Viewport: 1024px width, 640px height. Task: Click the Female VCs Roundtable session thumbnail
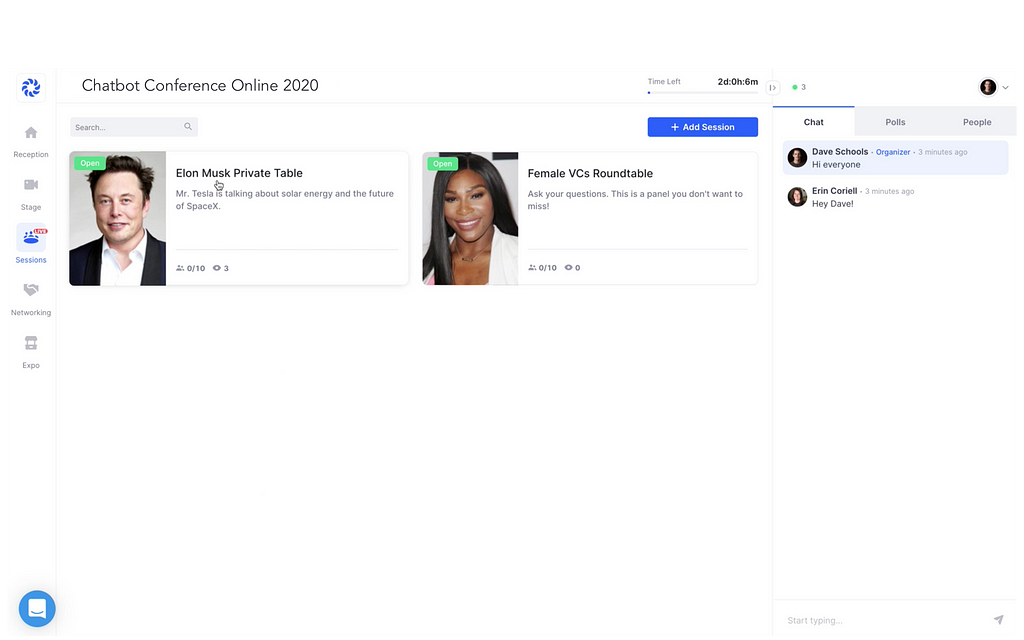(470, 219)
